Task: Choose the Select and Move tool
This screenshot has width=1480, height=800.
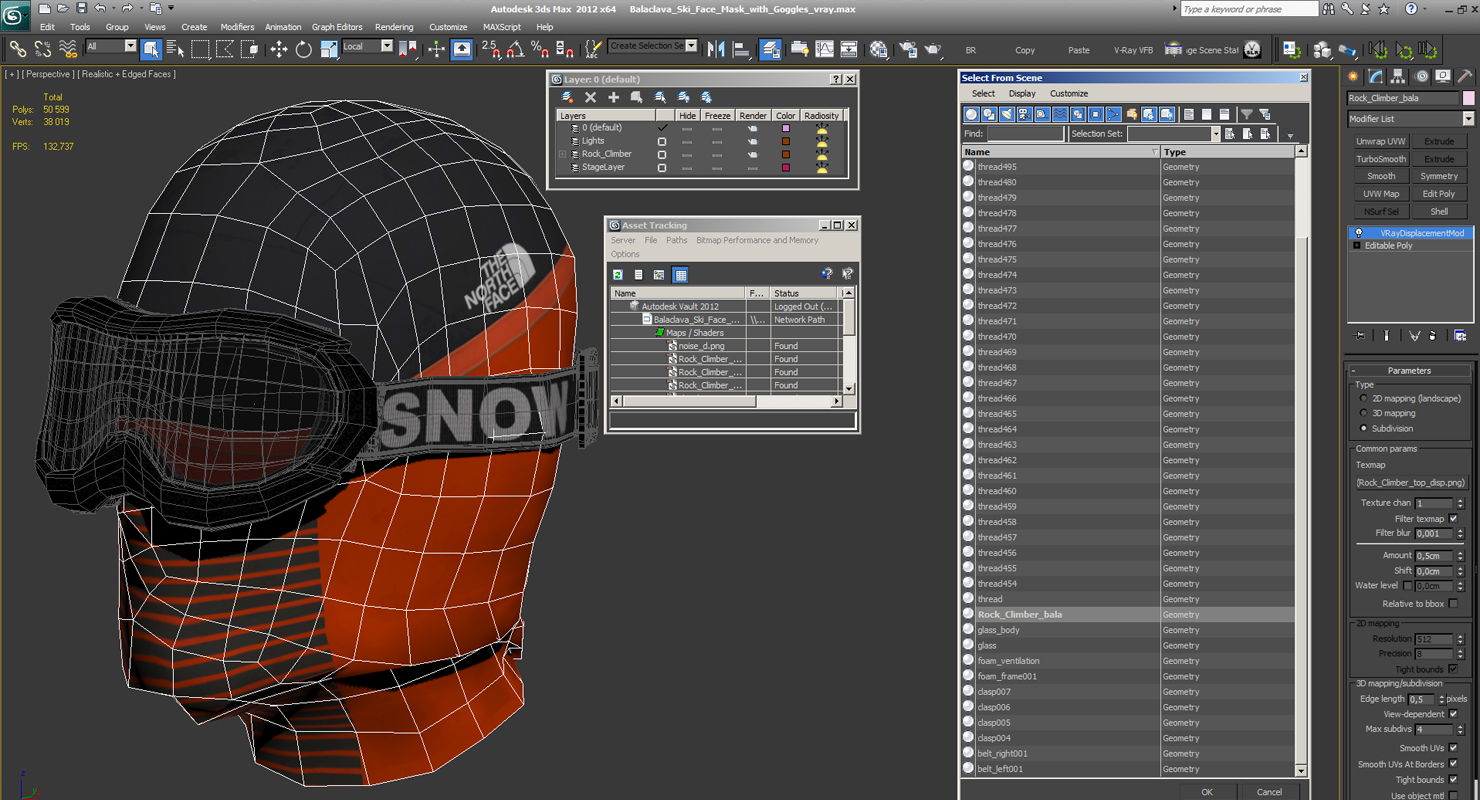Action: click(279, 48)
